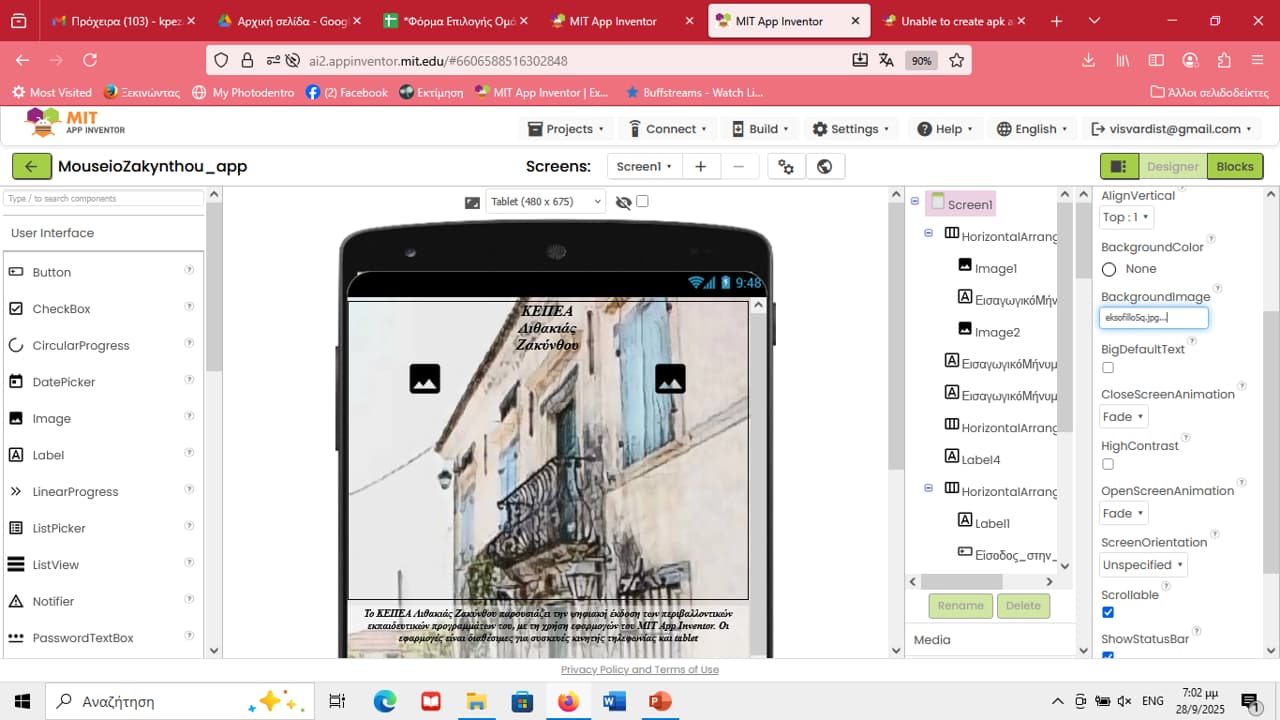Collapse the Screen1 tree node

click(x=914, y=202)
